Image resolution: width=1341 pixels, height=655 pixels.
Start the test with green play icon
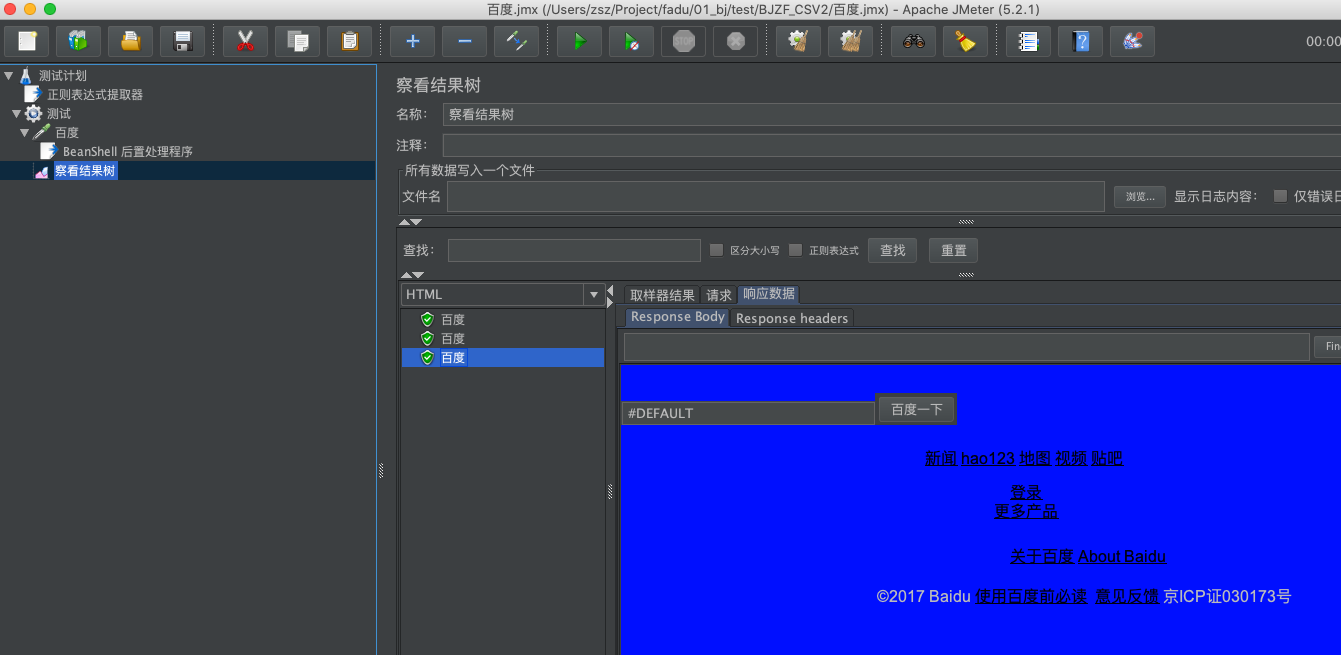click(x=579, y=41)
